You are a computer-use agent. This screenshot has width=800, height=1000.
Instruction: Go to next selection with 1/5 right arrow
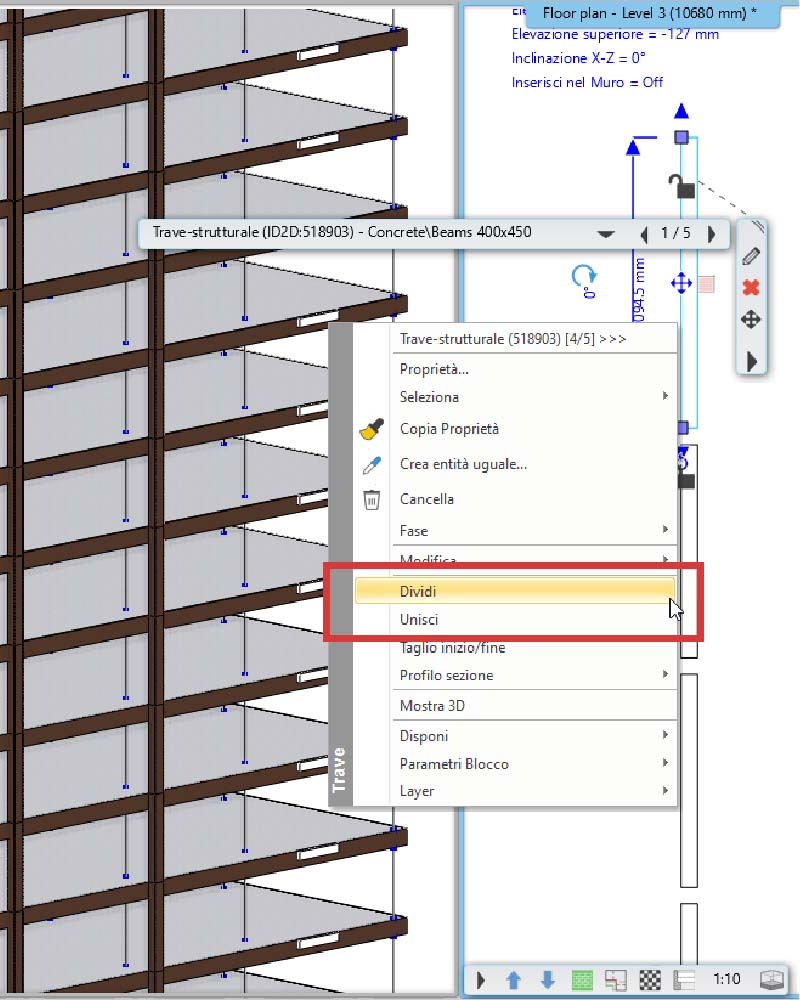pyautogui.click(x=712, y=234)
